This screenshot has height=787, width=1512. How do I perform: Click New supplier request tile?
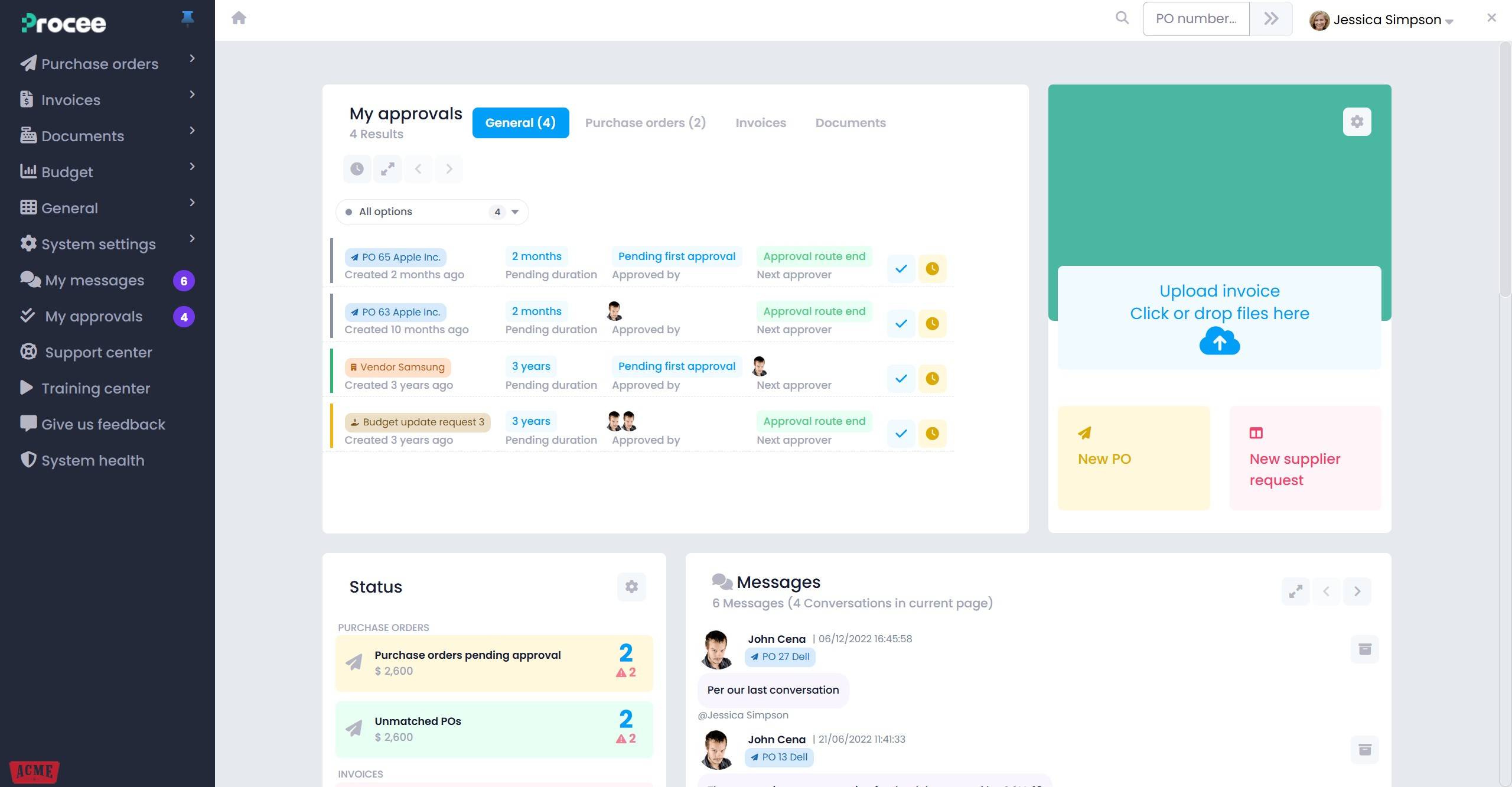[1305, 458]
